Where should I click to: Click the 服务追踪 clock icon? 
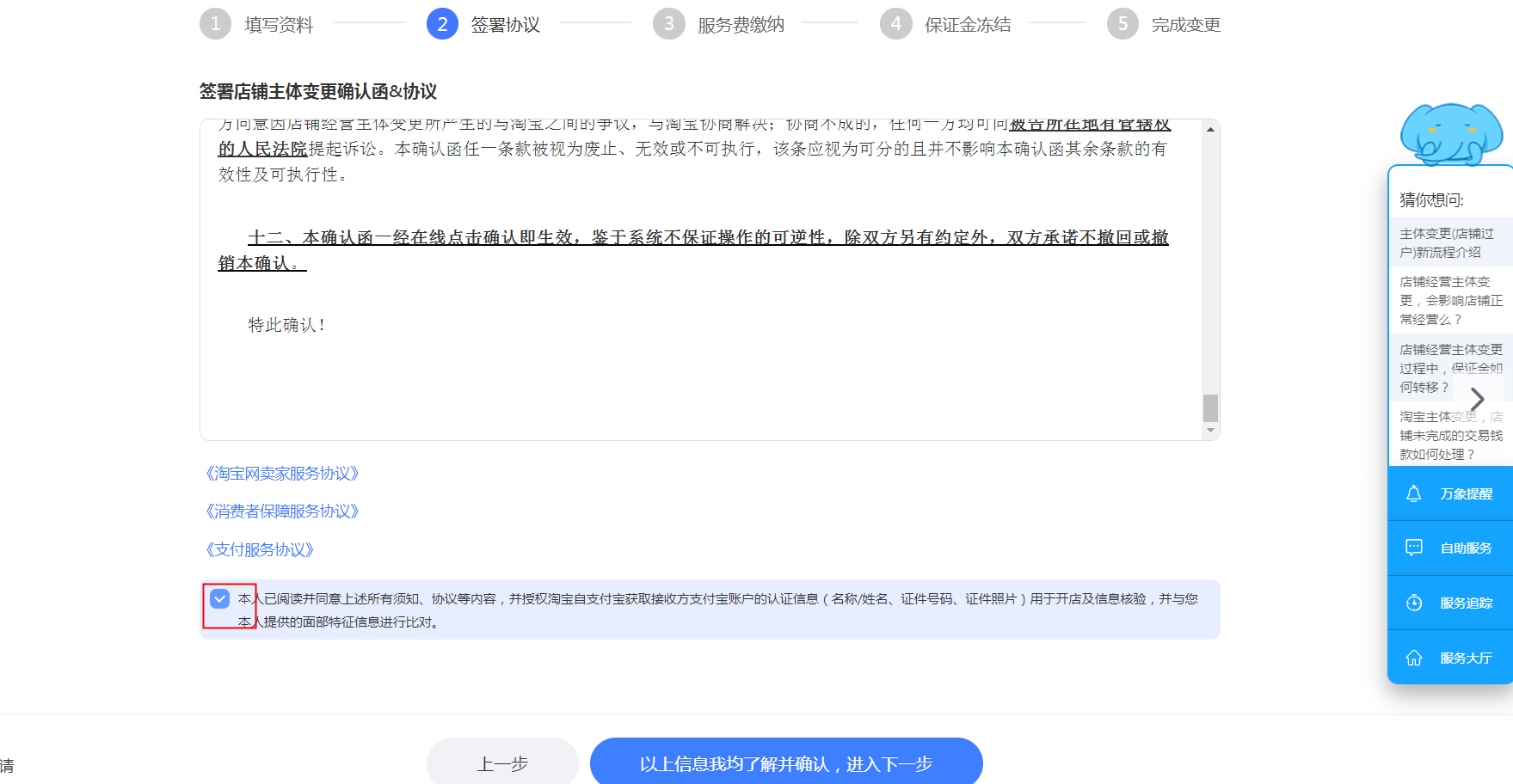point(1413,603)
